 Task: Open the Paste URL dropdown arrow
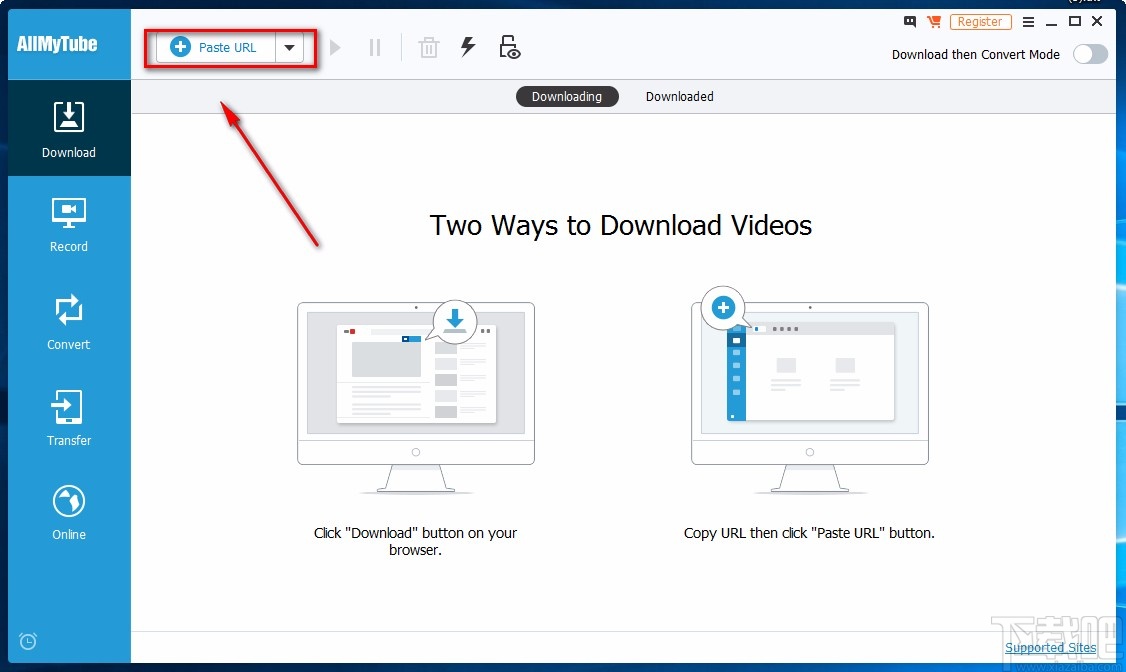click(289, 47)
